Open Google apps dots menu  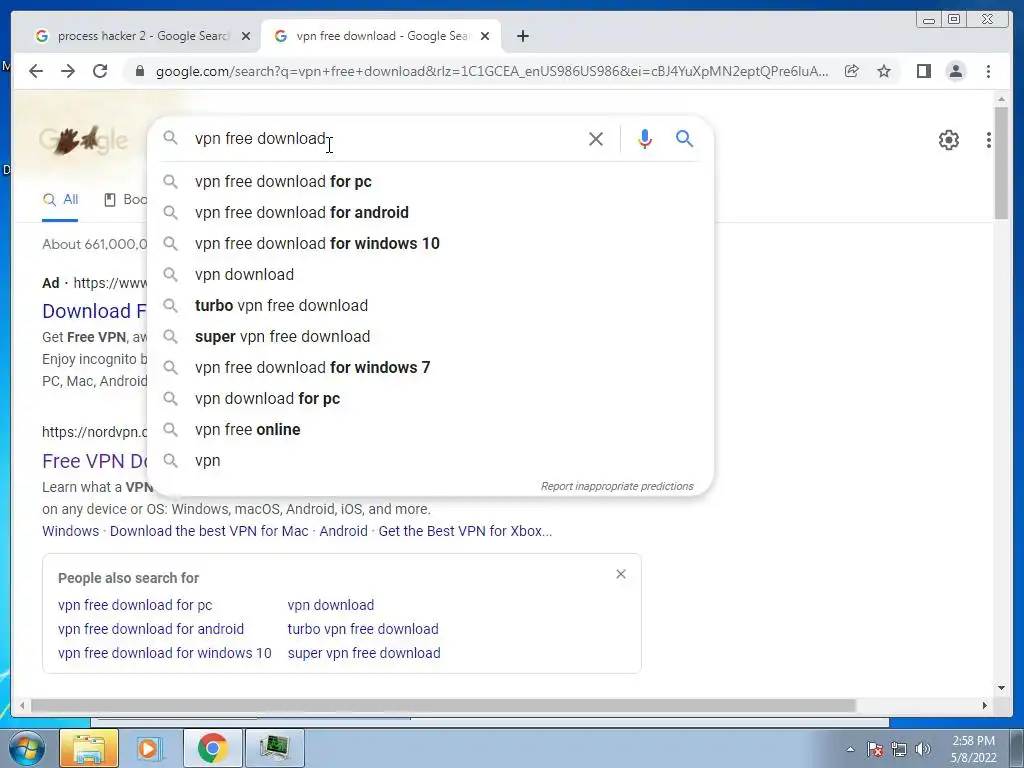click(989, 140)
